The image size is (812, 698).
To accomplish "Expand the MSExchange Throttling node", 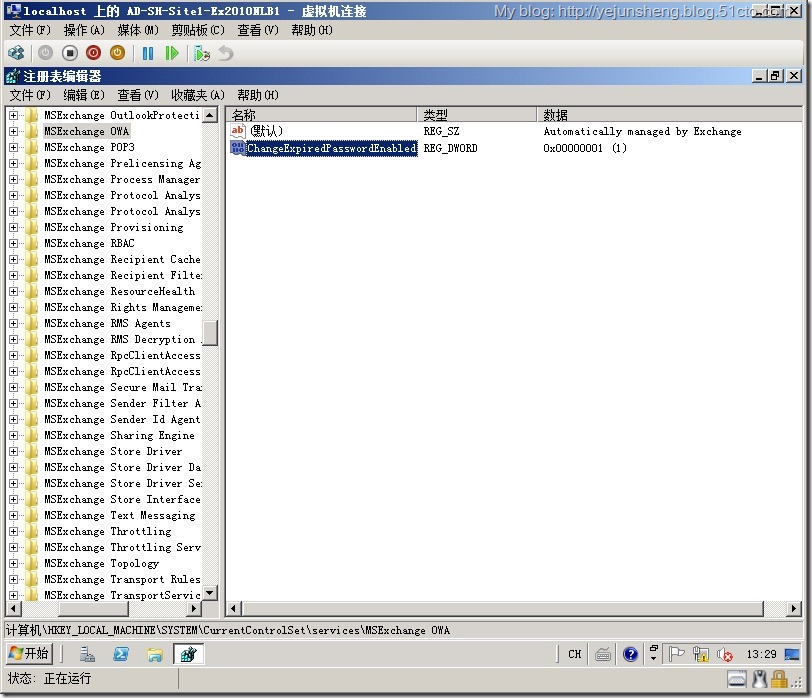I will [x=13, y=531].
